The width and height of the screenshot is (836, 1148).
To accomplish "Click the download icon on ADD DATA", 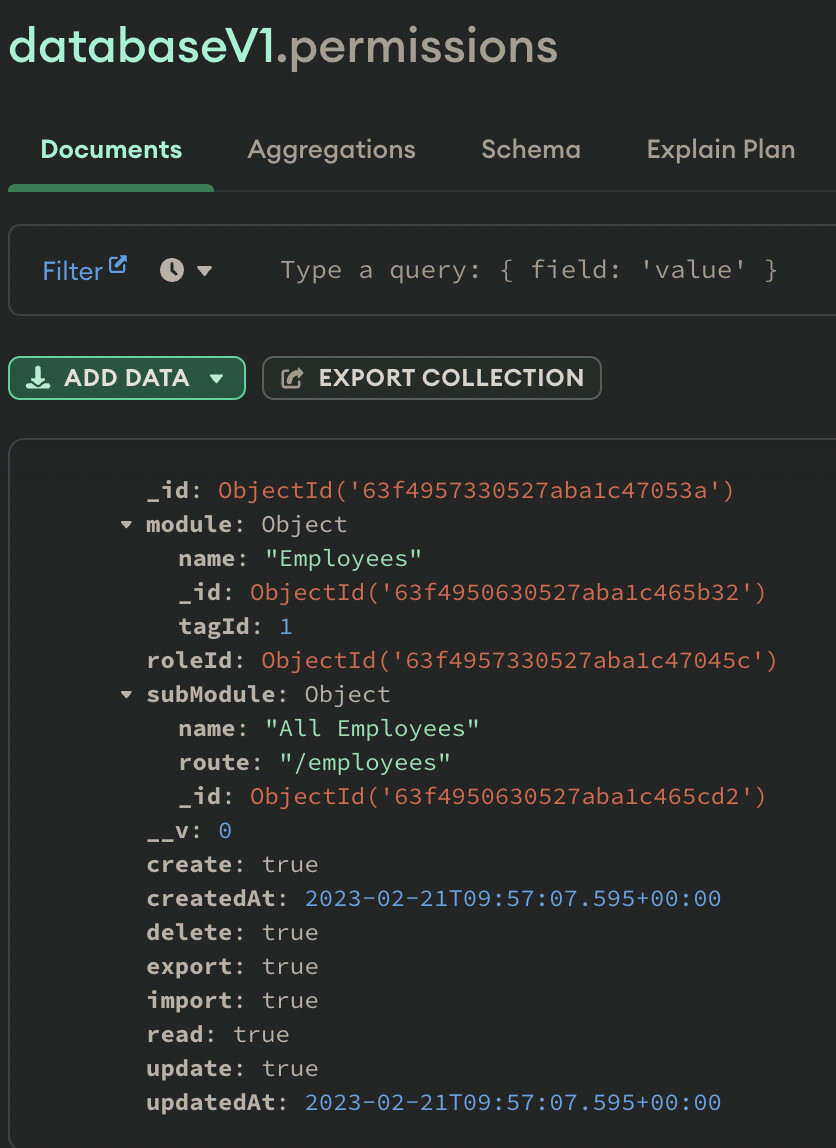I will coord(38,378).
